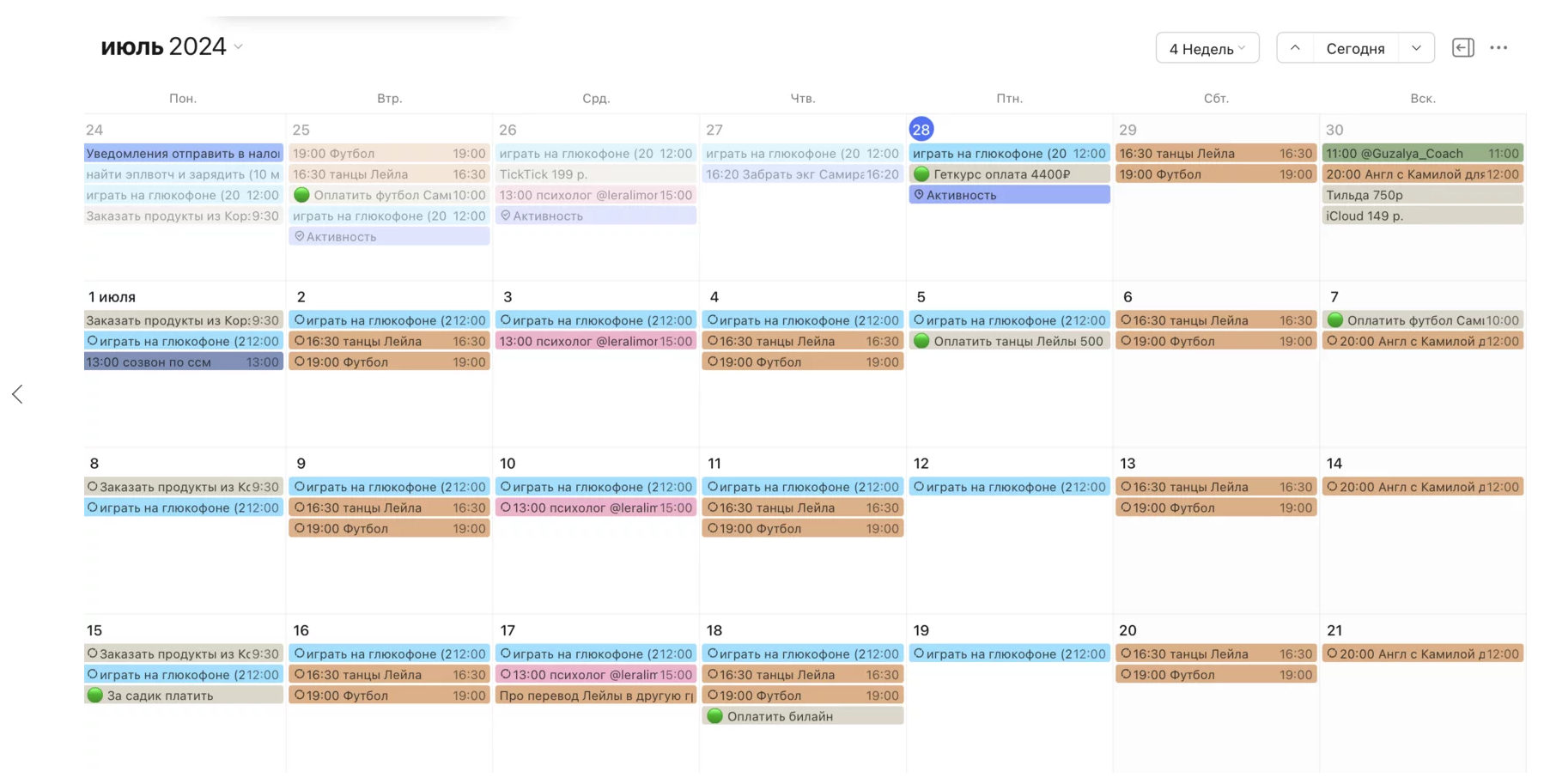
Task: Select the highlighted date 28
Action: (x=921, y=130)
